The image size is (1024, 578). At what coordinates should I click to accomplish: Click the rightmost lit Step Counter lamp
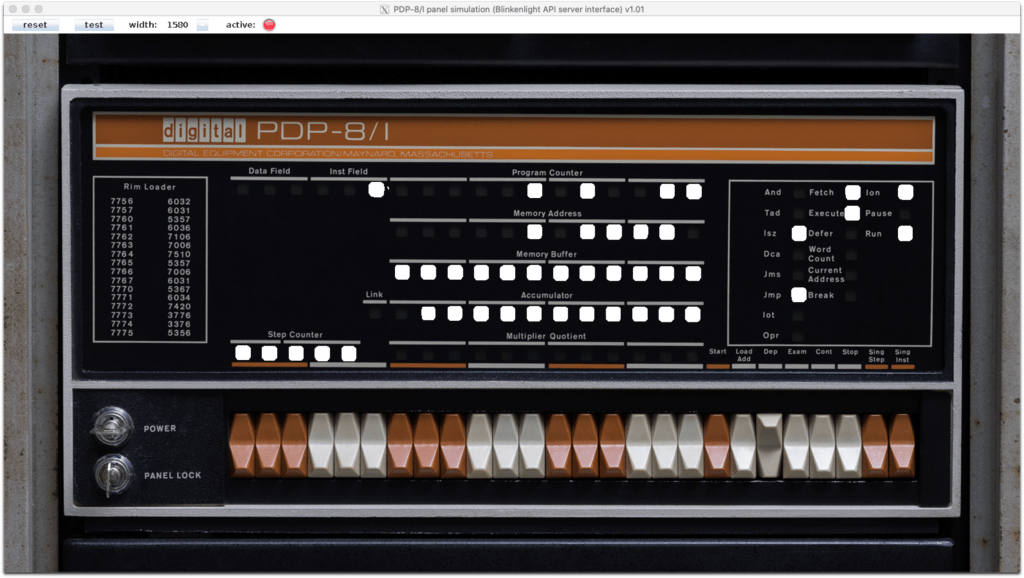point(349,353)
